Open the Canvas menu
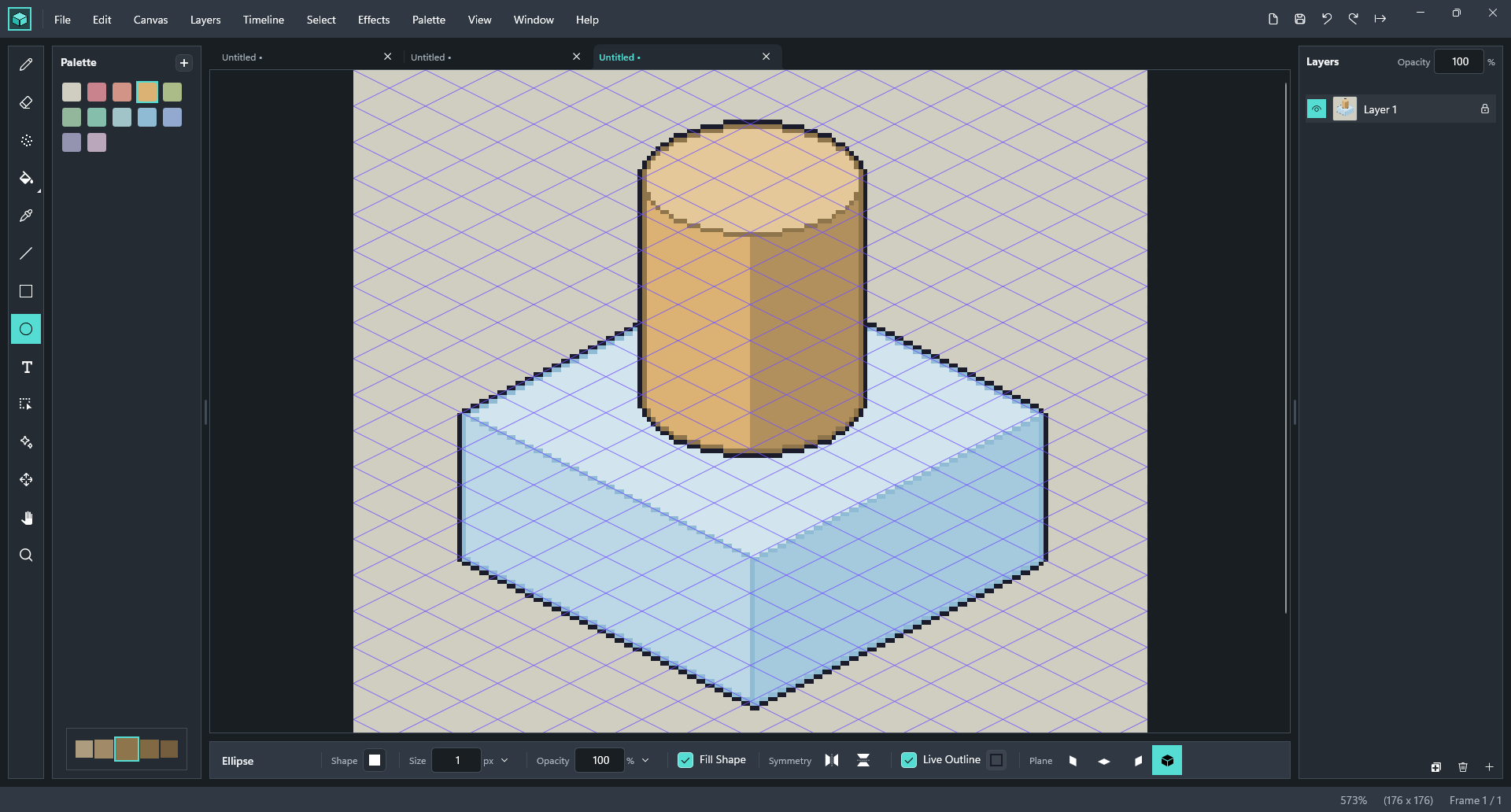Screen dimensions: 1511x812 pos(150,20)
